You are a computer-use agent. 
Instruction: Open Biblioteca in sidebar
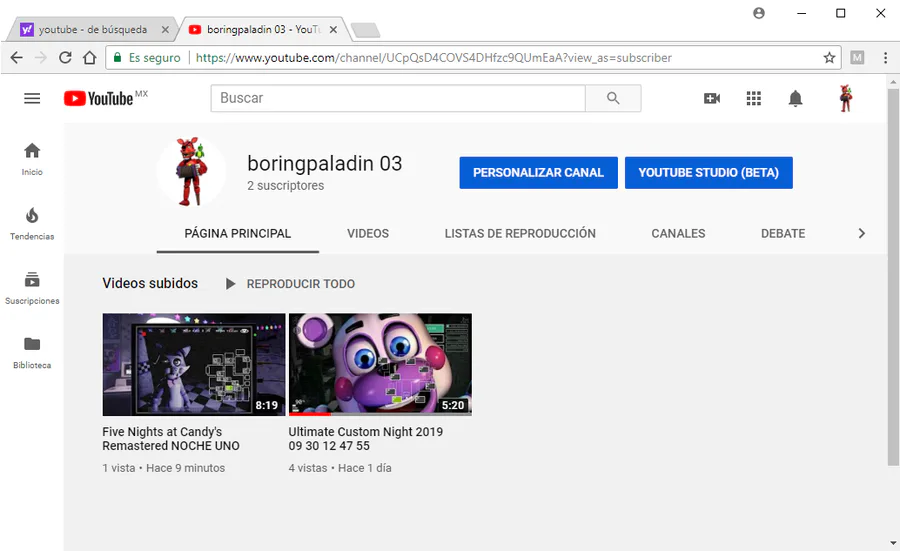pyautogui.click(x=32, y=352)
